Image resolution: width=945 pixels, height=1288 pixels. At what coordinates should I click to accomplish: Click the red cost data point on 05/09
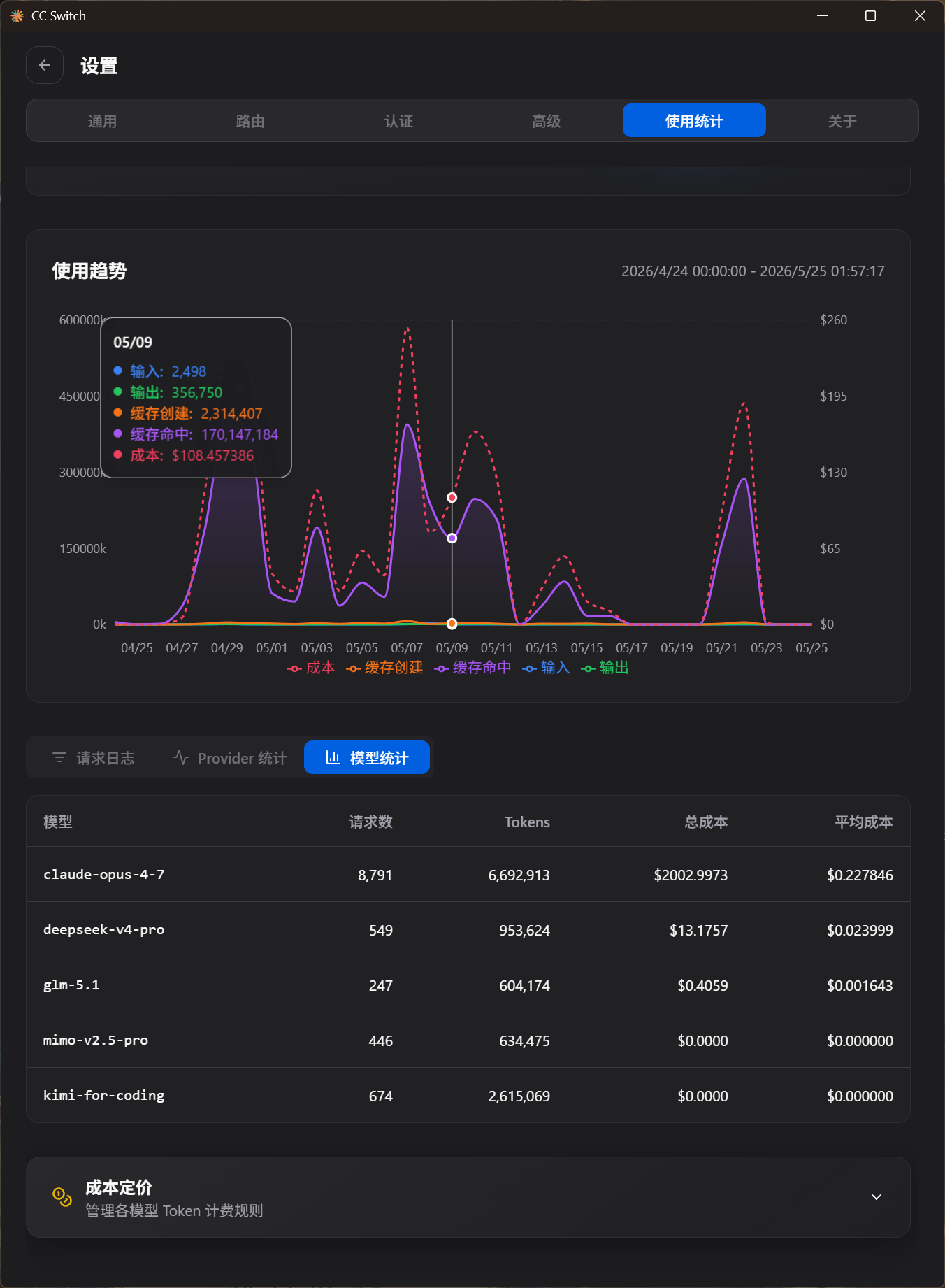[452, 497]
